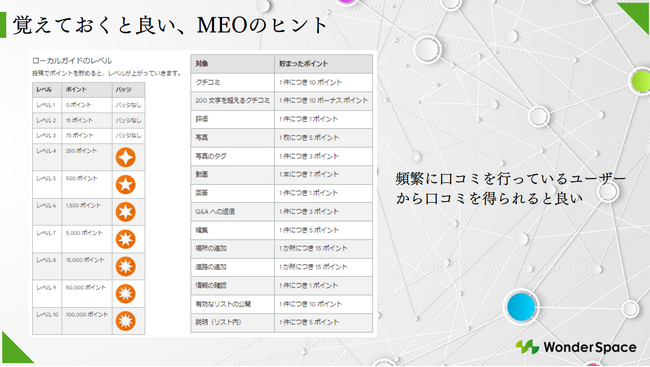Click the Level 7 orange badge icon

[125, 239]
